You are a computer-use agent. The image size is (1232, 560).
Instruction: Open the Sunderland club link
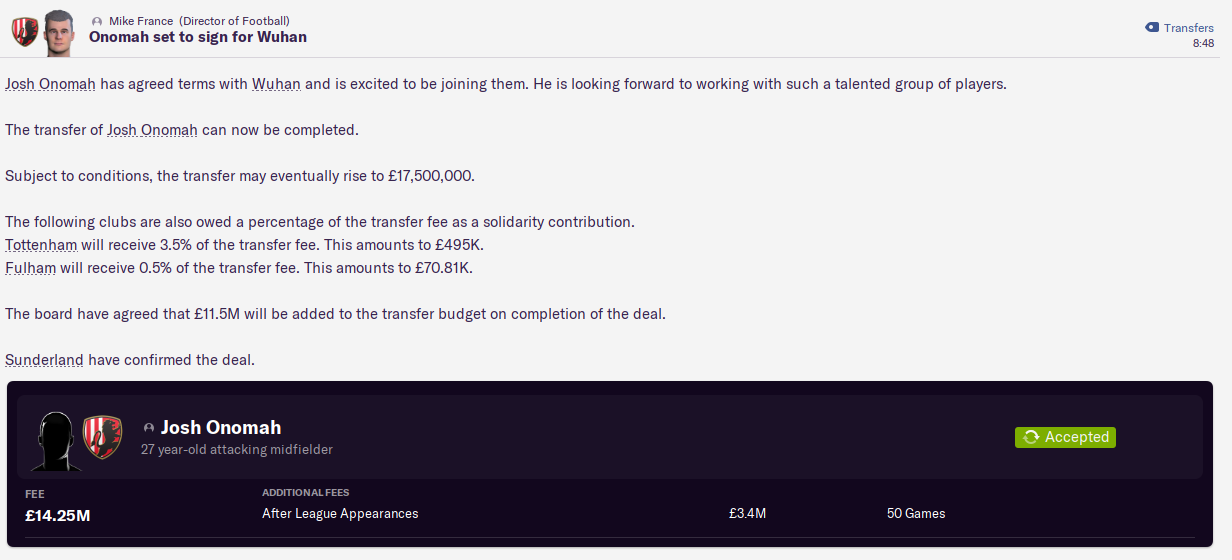pyautogui.click(x=44, y=360)
